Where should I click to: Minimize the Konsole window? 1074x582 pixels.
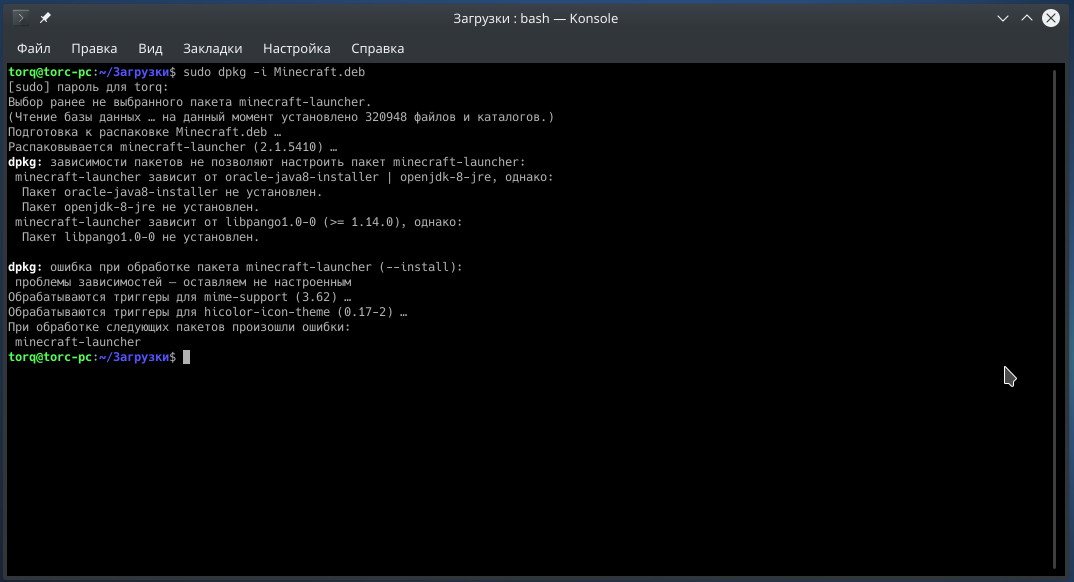point(1003,18)
